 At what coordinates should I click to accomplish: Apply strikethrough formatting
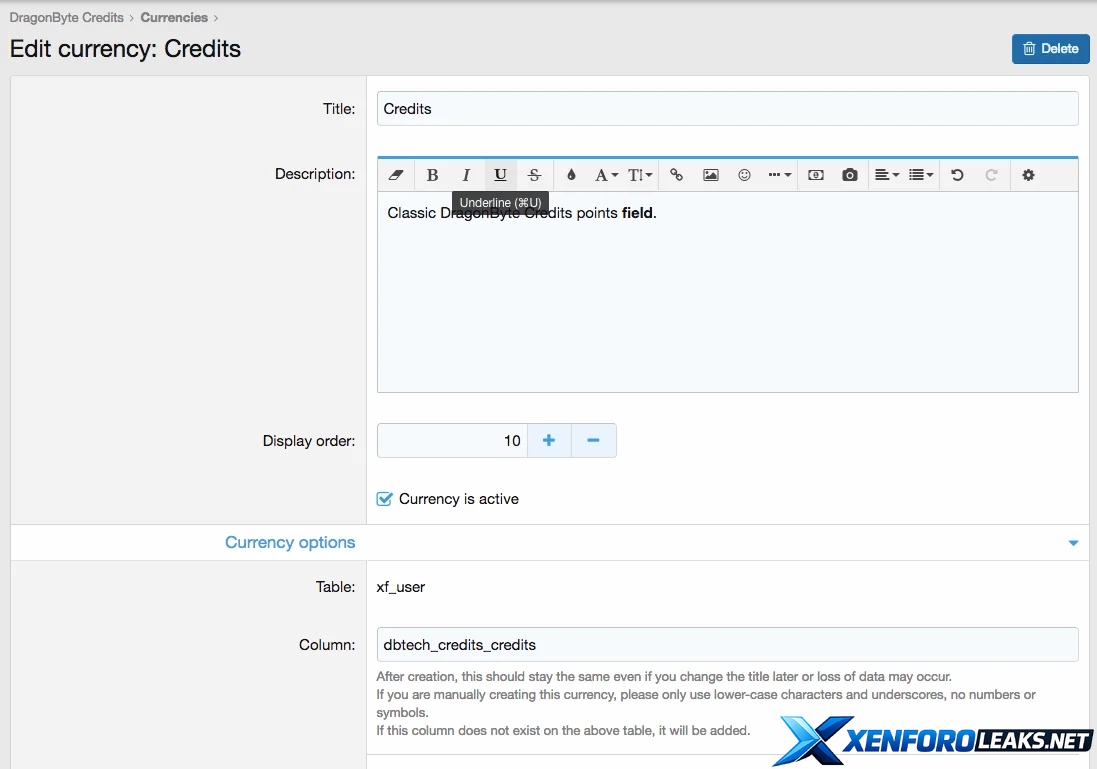[534, 175]
